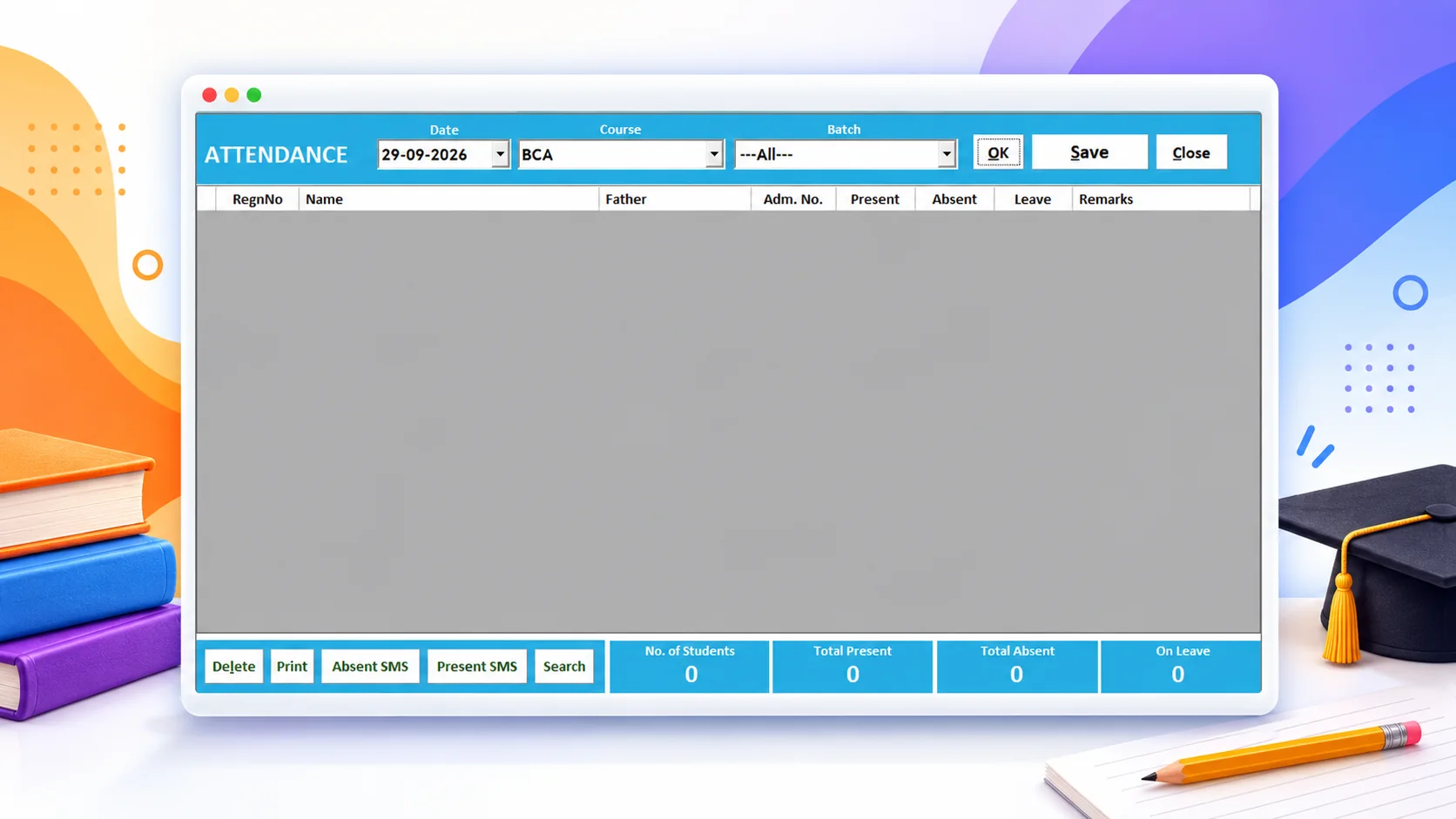Click the Delete button

[233, 667]
